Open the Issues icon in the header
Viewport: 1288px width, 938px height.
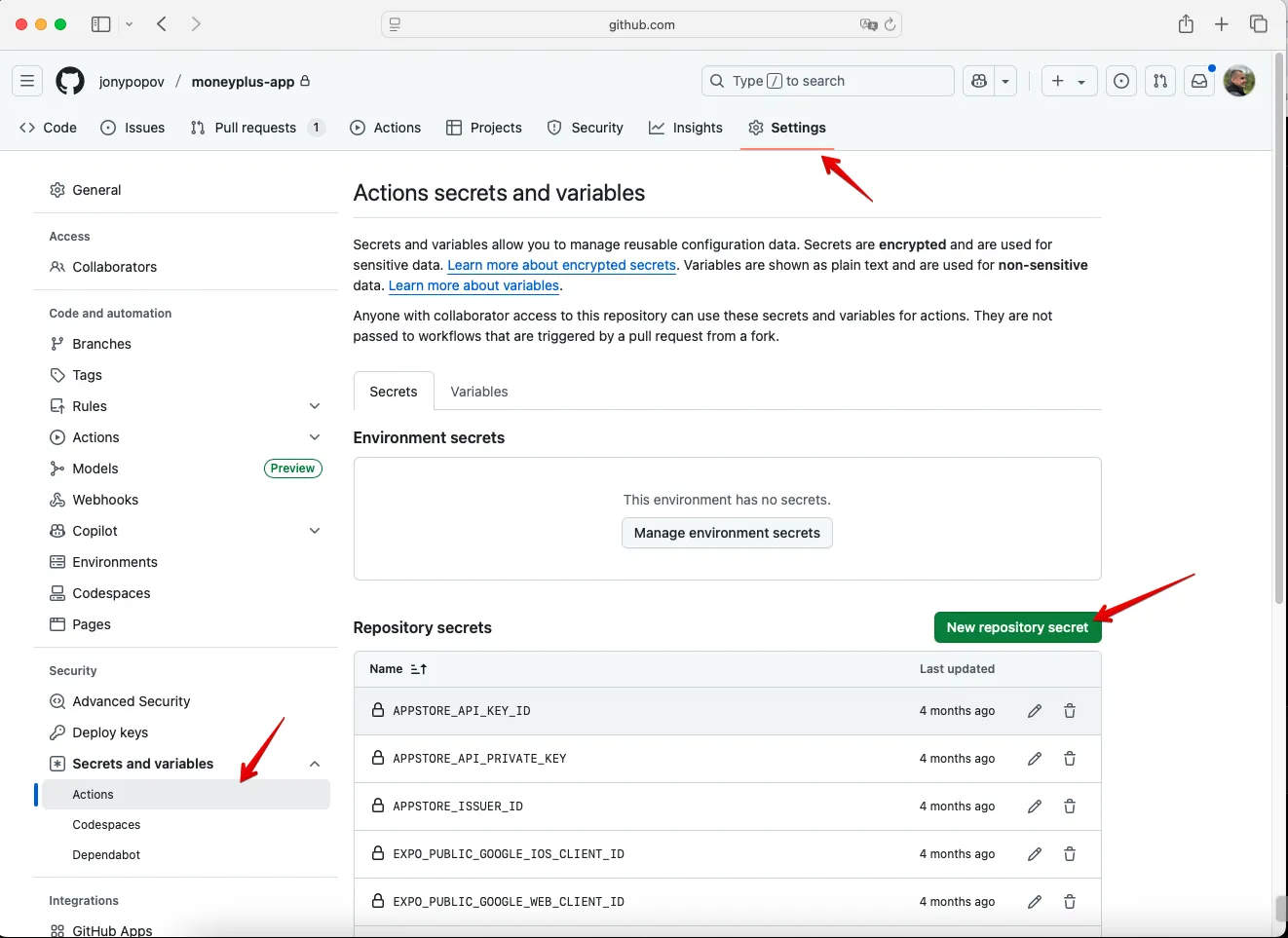coord(1121,81)
